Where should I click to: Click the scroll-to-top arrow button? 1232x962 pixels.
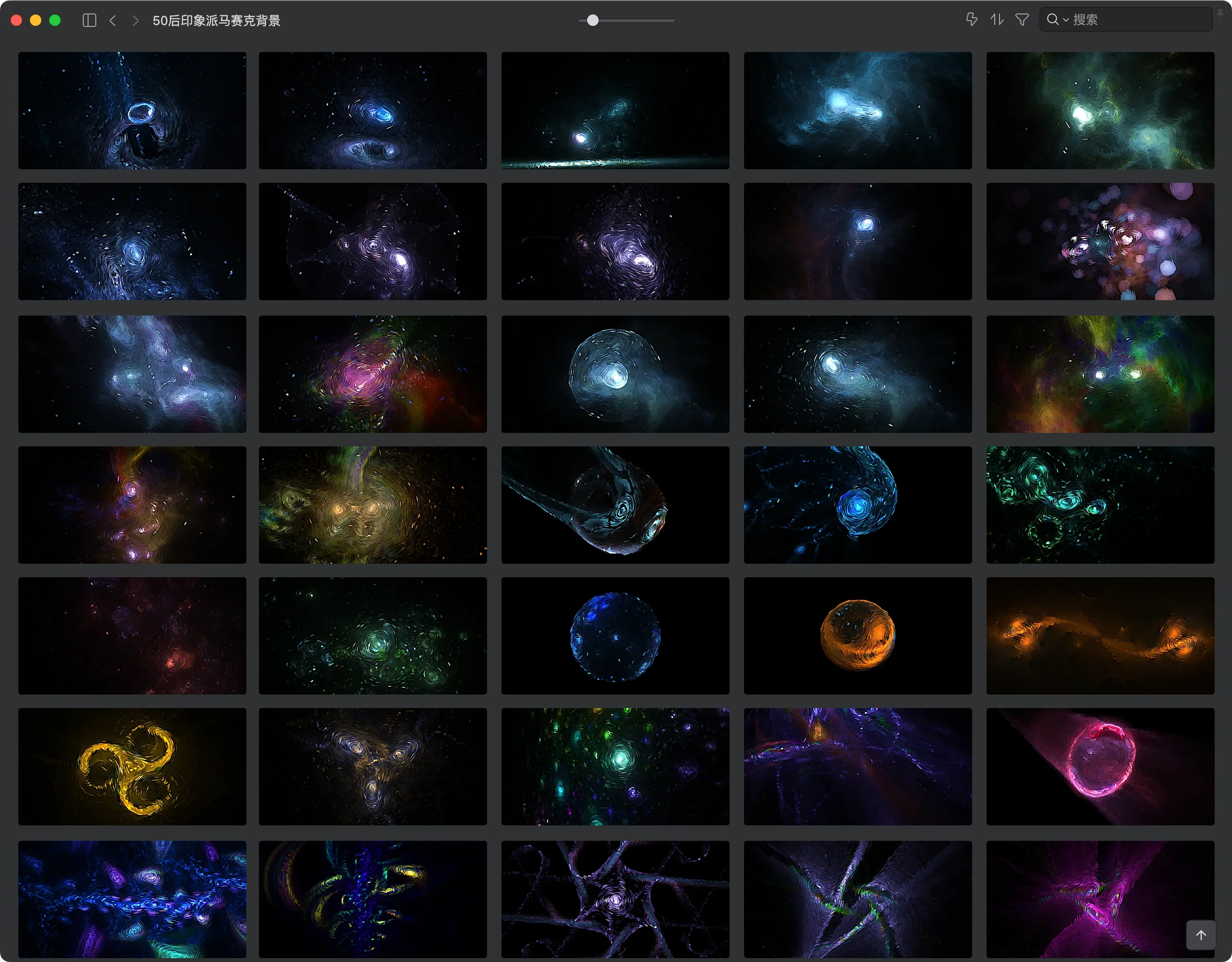click(1201, 935)
